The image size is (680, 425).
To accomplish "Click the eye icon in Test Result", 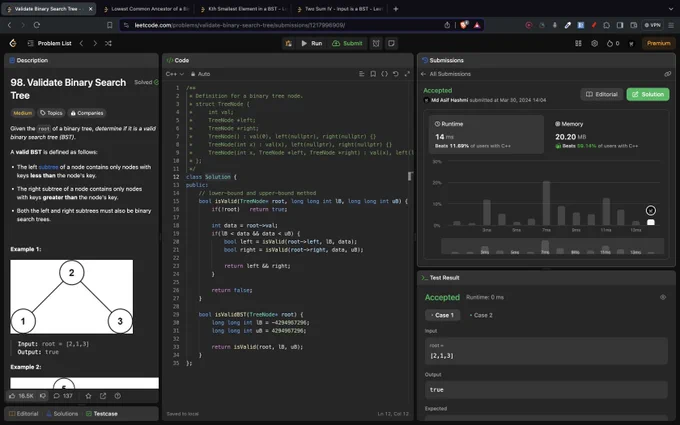I will tap(663, 297).
